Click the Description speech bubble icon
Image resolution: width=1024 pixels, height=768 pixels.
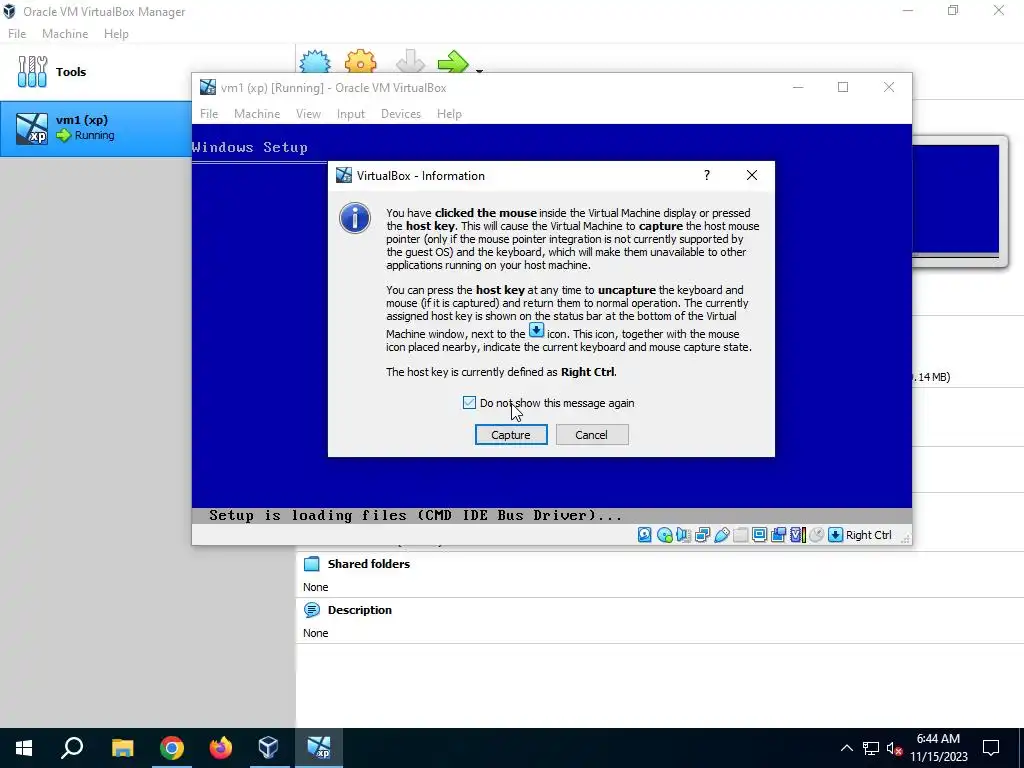(312, 610)
